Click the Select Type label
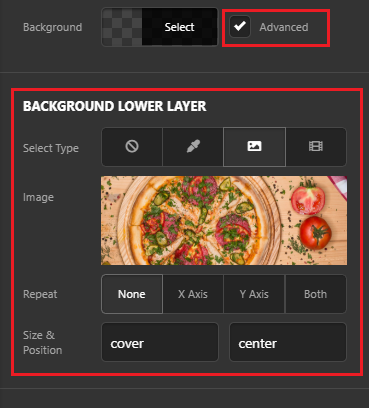369x408 pixels. (51, 148)
